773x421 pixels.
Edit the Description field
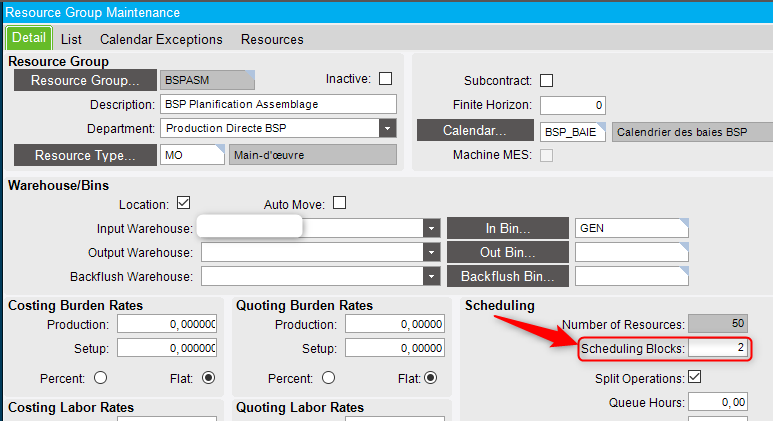click(278, 105)
